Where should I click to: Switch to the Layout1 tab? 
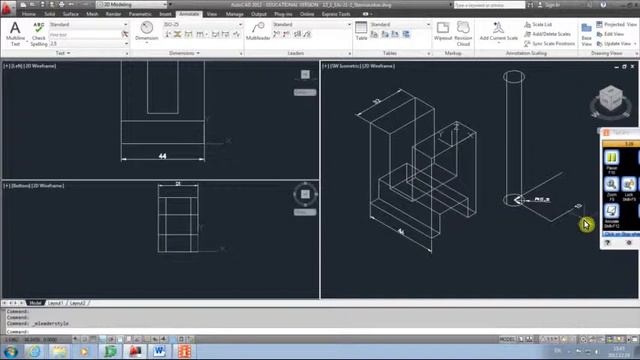click(x=56, y=303)
